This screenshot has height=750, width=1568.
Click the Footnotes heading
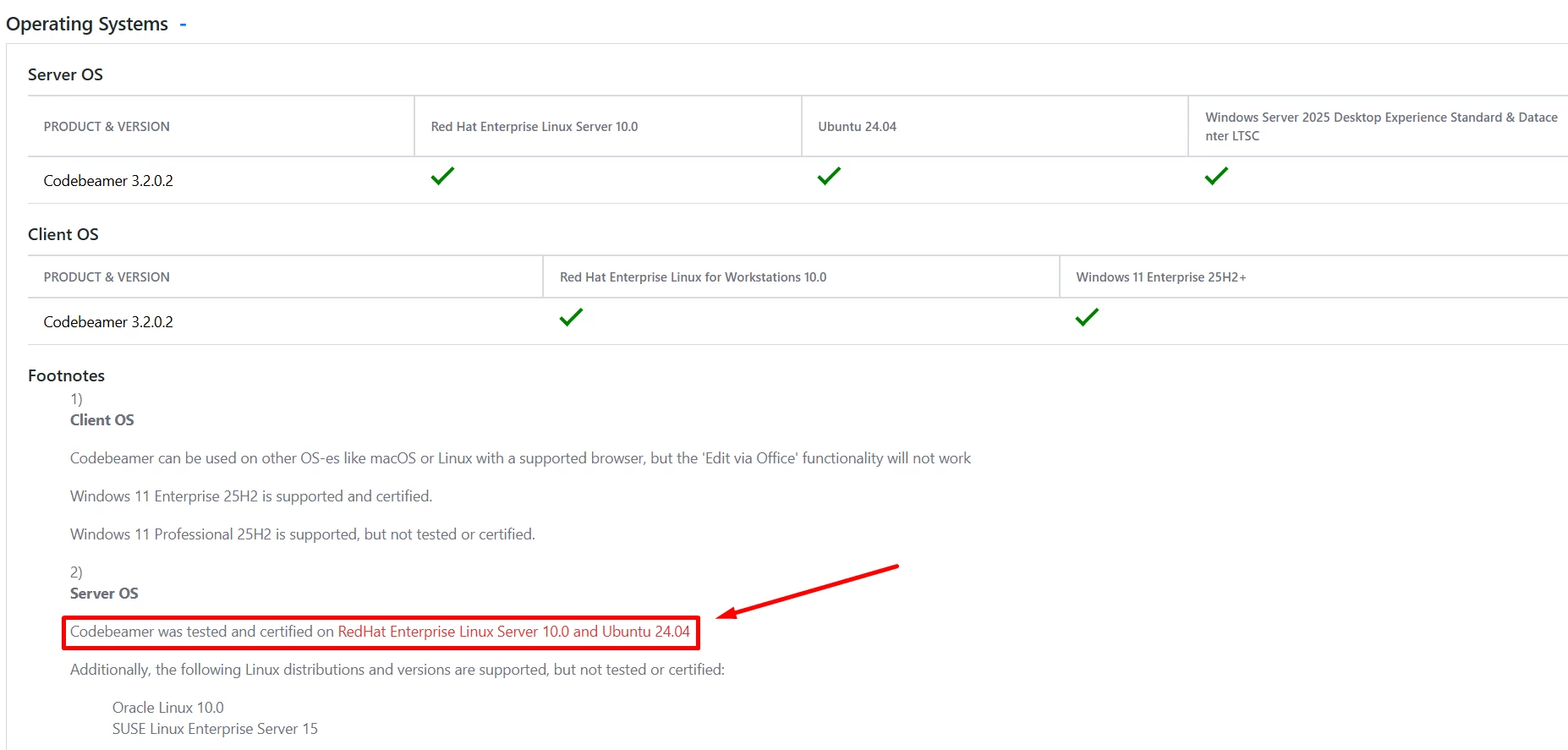pyautogui.click(x=66, y=375)
